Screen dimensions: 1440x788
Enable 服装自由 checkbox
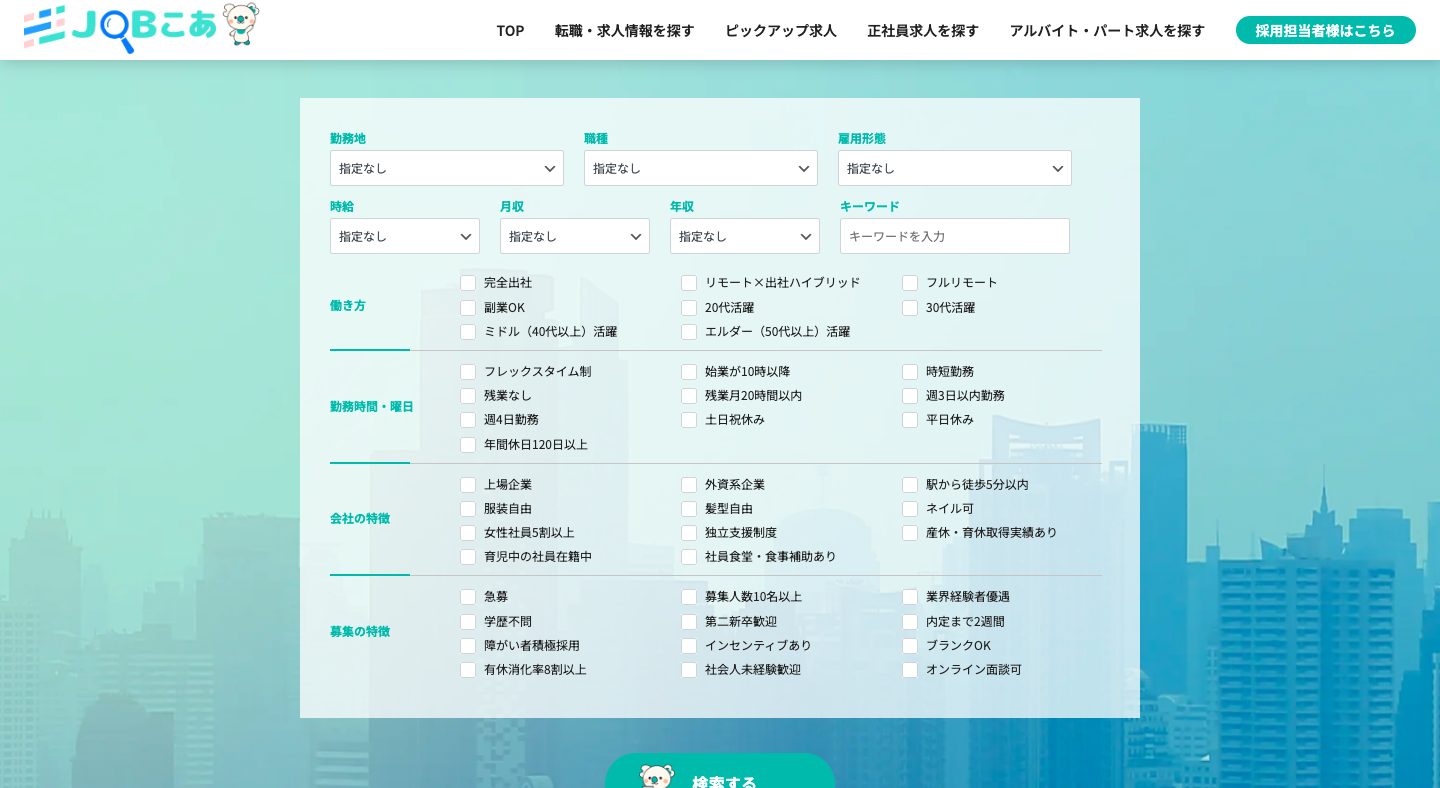coord(468,509)
